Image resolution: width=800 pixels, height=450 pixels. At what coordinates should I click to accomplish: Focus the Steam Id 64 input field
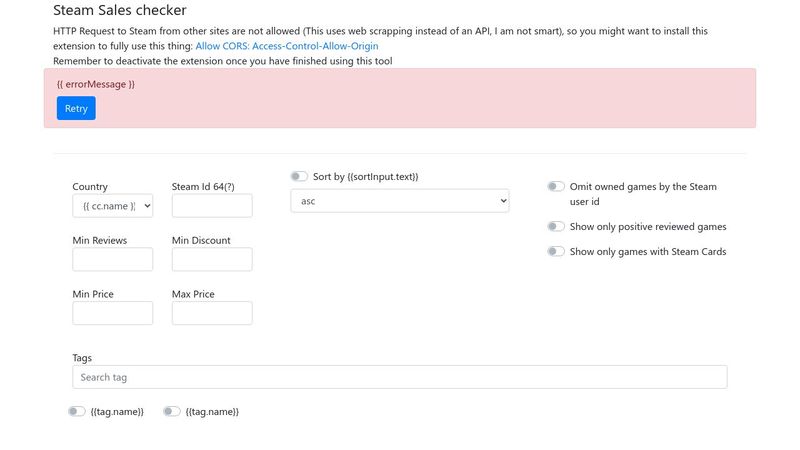pos(212,206)
